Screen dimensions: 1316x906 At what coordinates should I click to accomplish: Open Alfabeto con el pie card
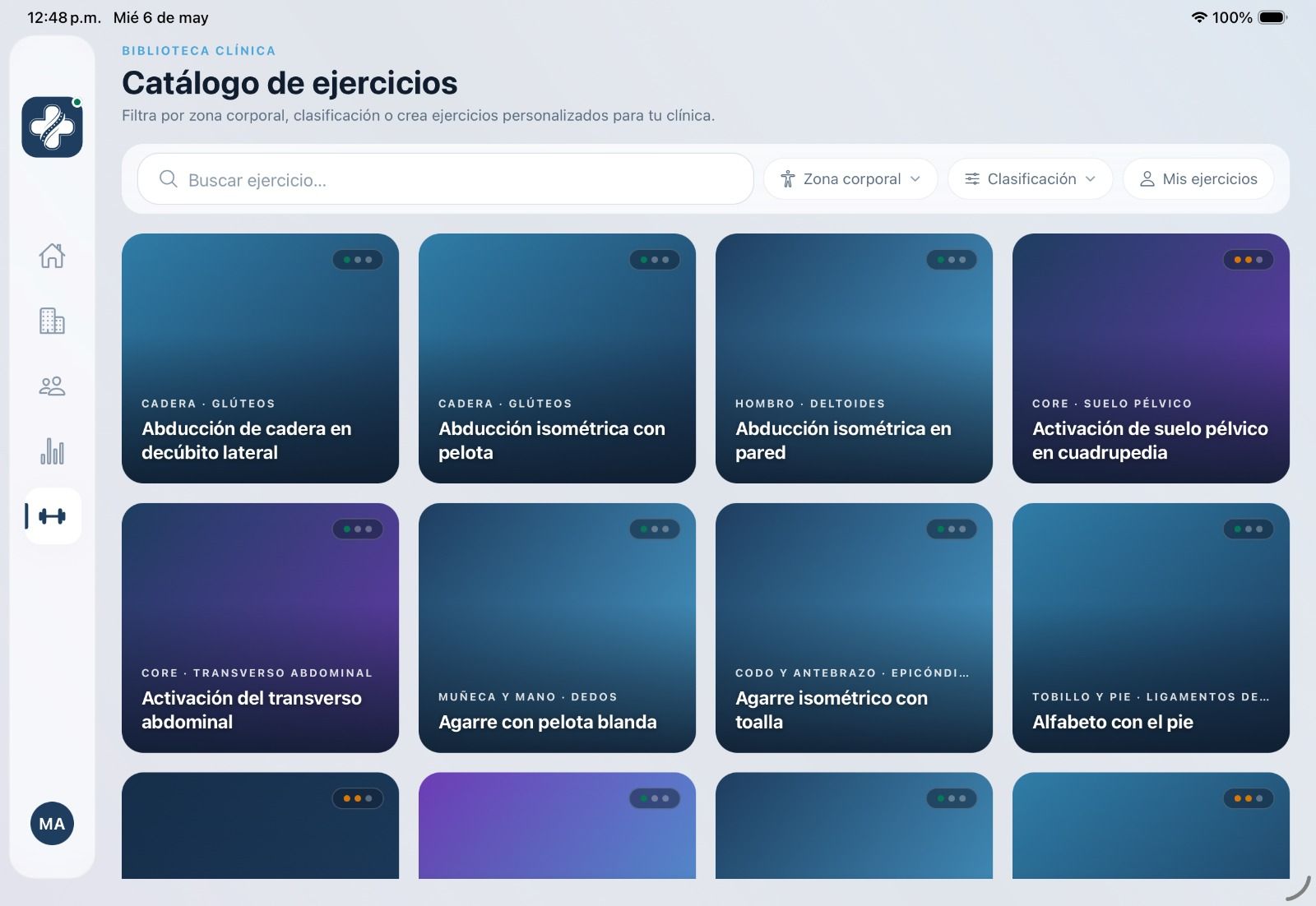click(1151, 628)
